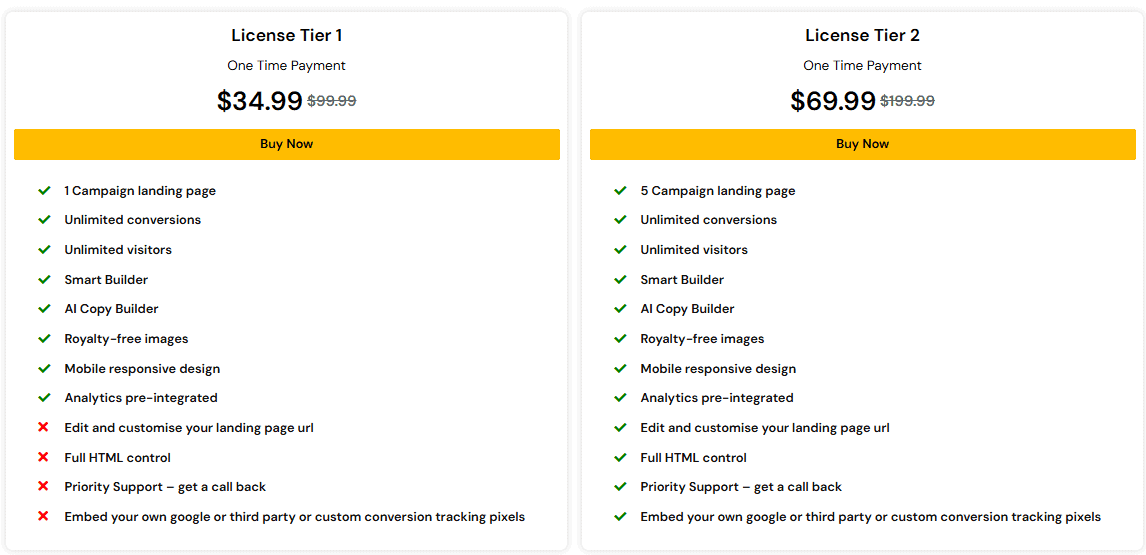The width and height of the screenshot is (1146, 555).
Task: Click green check beside Tier 2 AI Copy Builder
Action: click(621, 309)
